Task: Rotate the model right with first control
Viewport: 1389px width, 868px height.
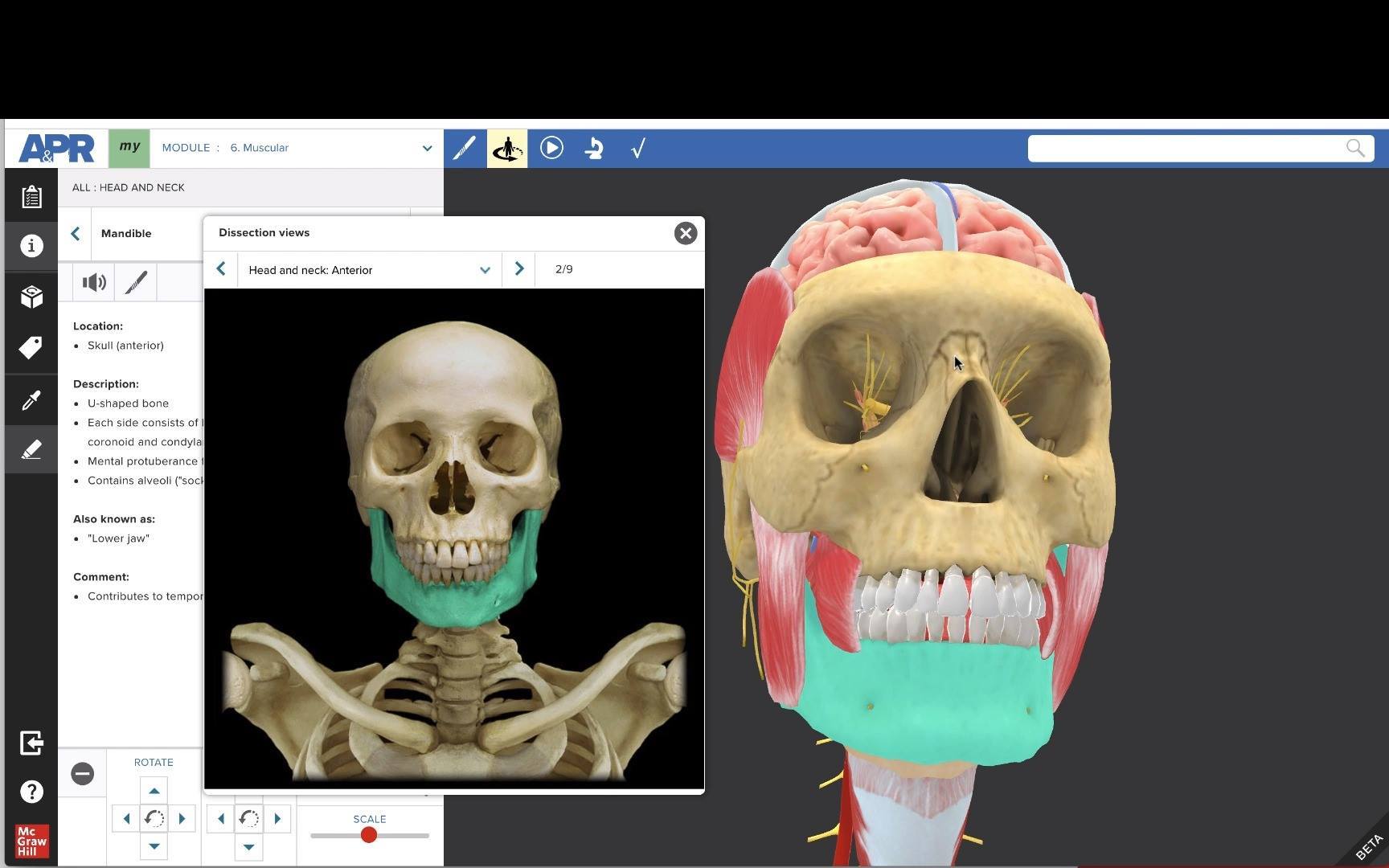Action: click(182, 819)
